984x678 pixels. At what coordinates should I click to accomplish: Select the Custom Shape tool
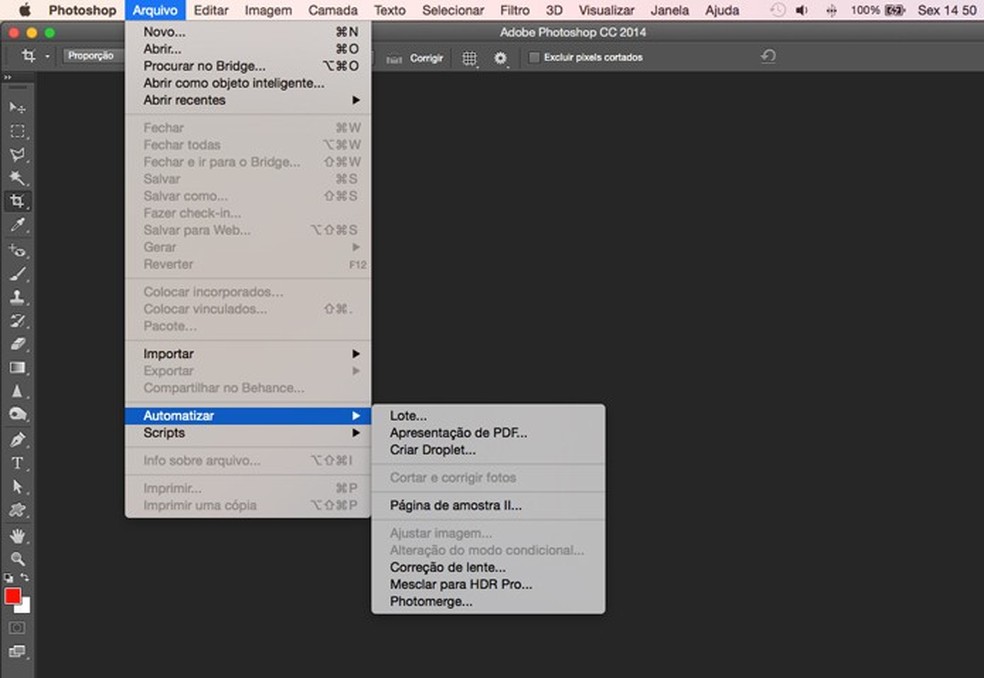pos(17,510)
